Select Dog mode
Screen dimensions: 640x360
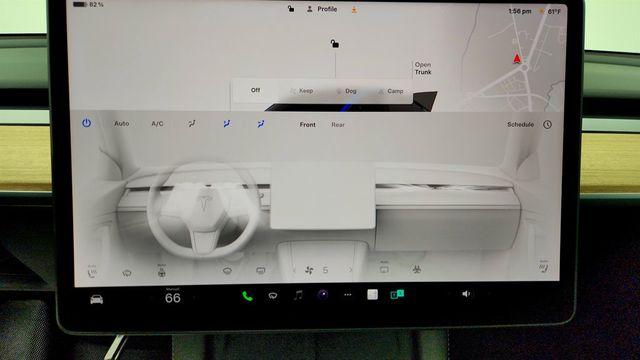click(347, 91)
